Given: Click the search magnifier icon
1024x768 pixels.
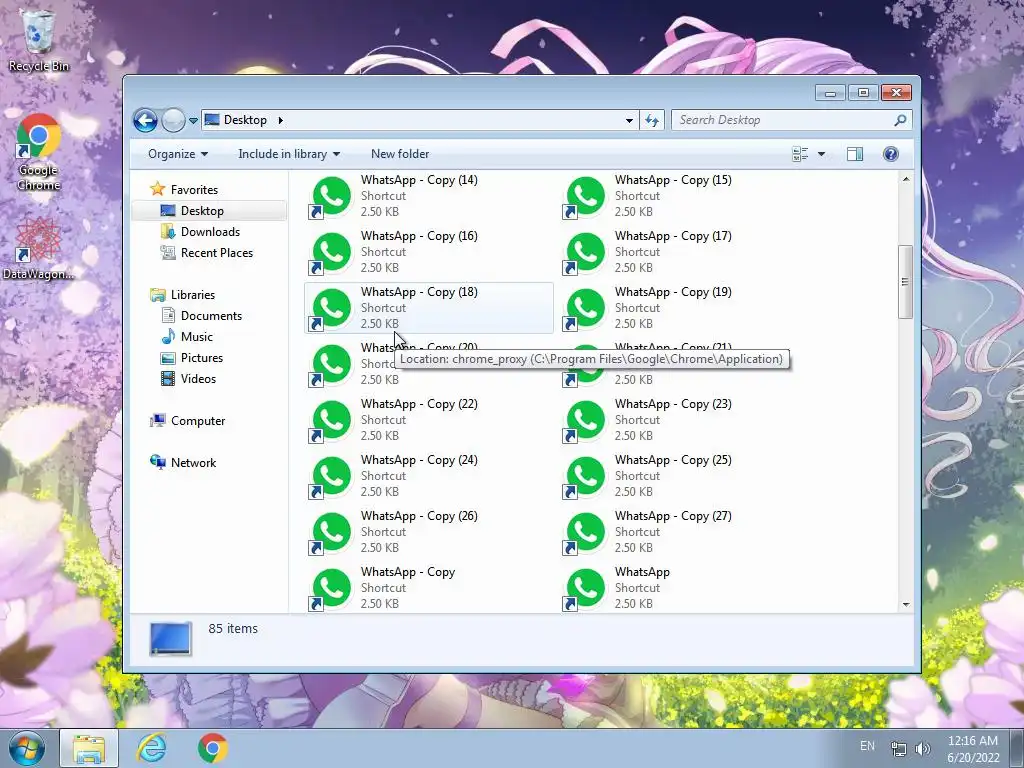Looking at the screenshot, I should point(901,120).
